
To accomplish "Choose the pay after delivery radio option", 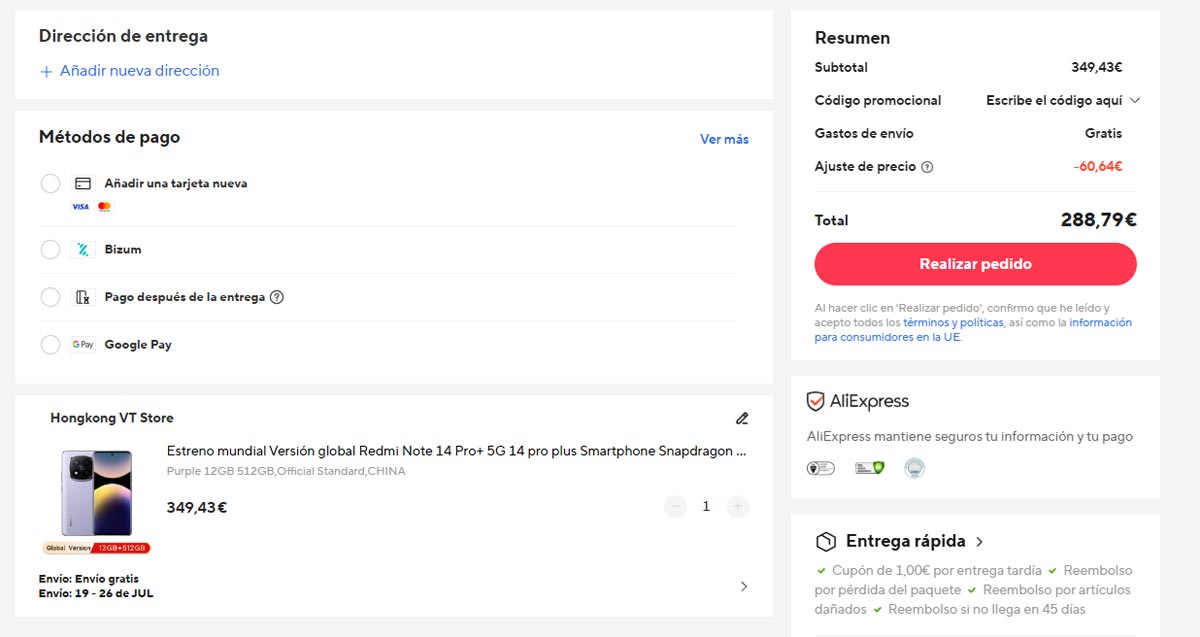I will click(50, 297).
